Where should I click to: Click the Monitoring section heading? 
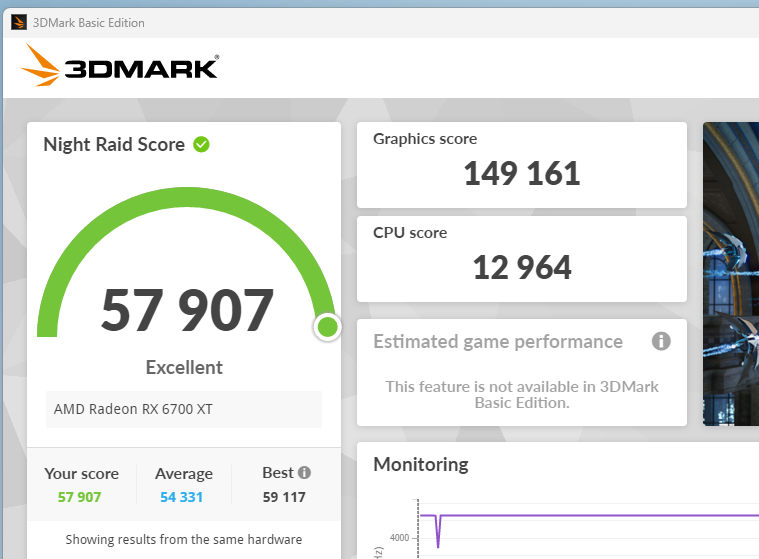(x=421, y=465)
